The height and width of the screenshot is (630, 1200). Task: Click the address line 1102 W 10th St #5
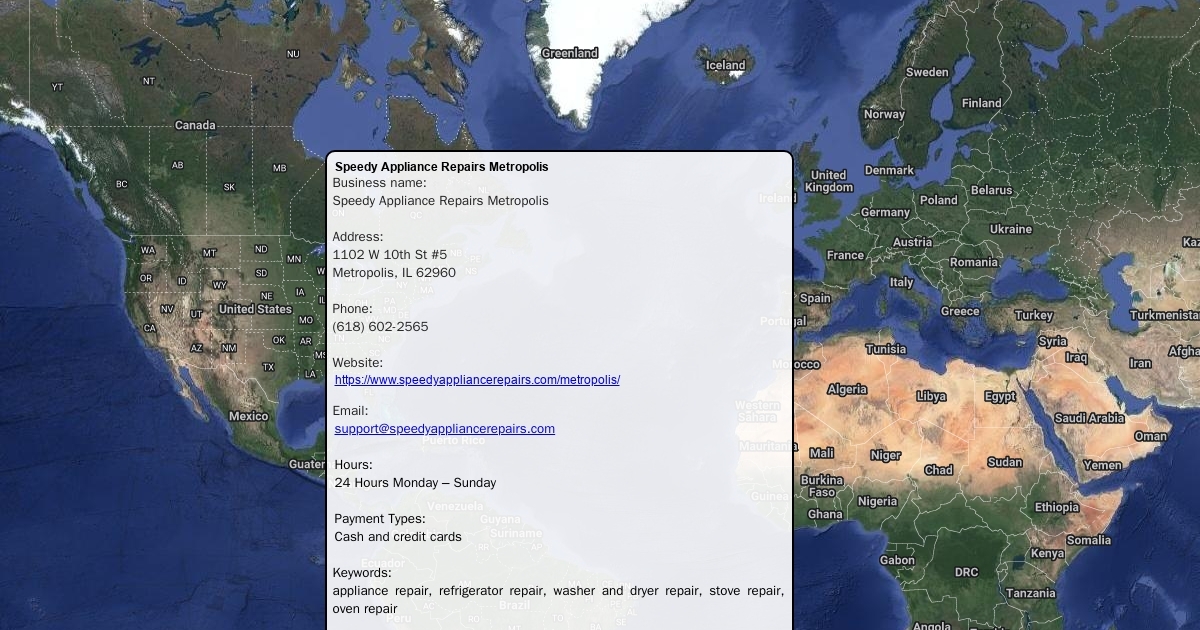(389, 255)
